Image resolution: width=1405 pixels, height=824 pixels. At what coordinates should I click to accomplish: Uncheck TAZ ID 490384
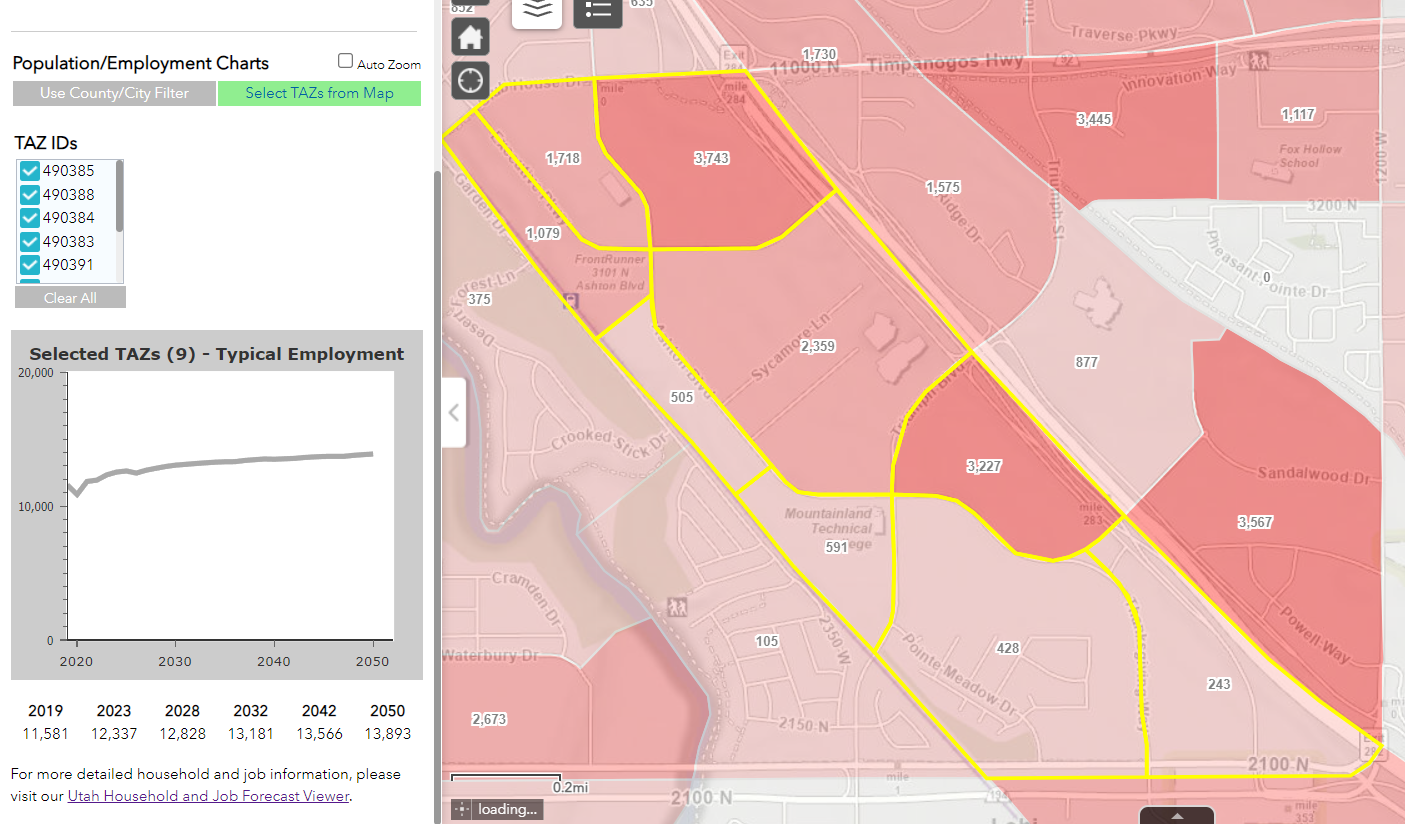(30, 218)
